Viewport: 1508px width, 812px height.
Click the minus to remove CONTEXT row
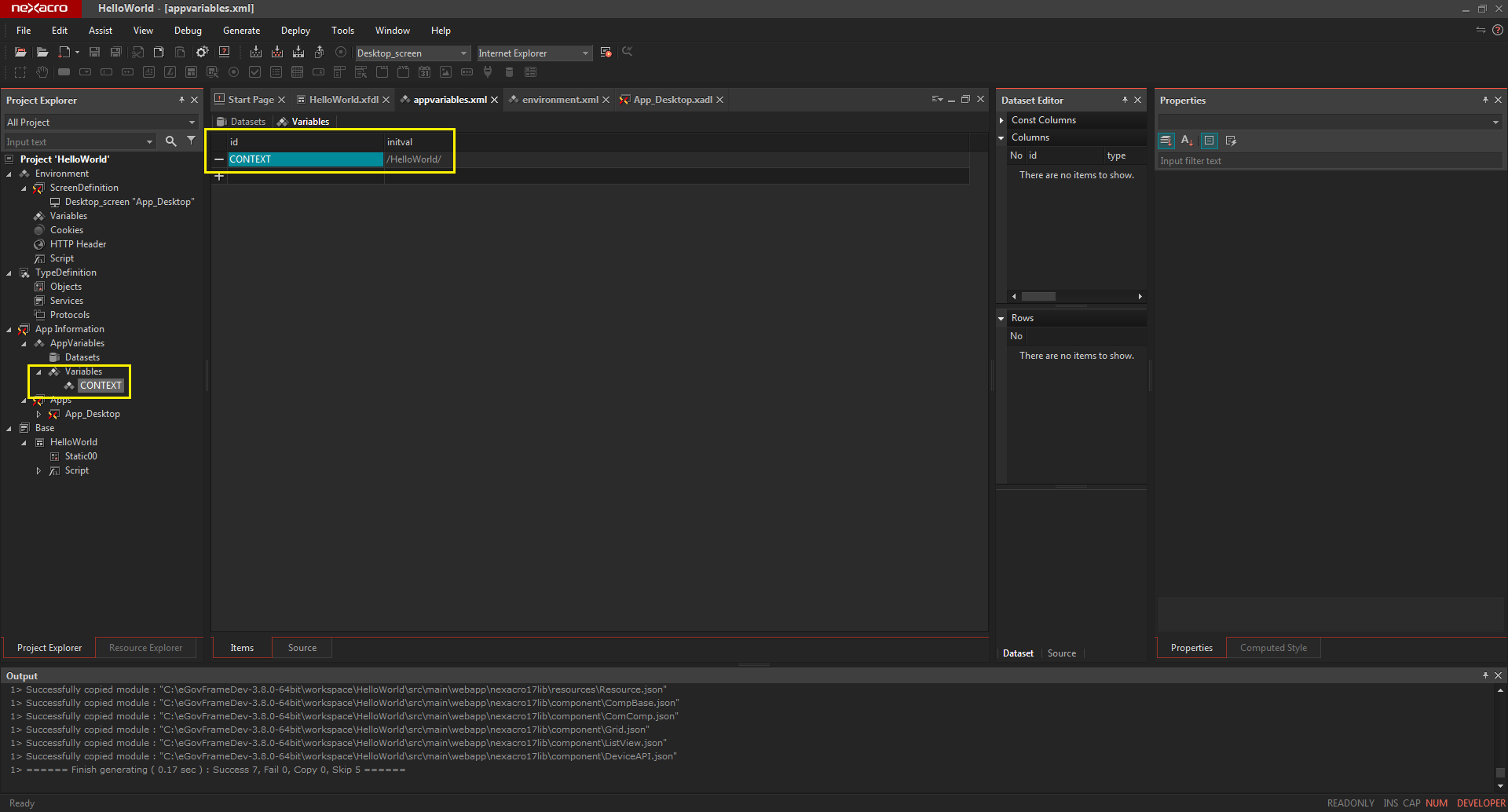pyautogui.click(x=219, y=159)
